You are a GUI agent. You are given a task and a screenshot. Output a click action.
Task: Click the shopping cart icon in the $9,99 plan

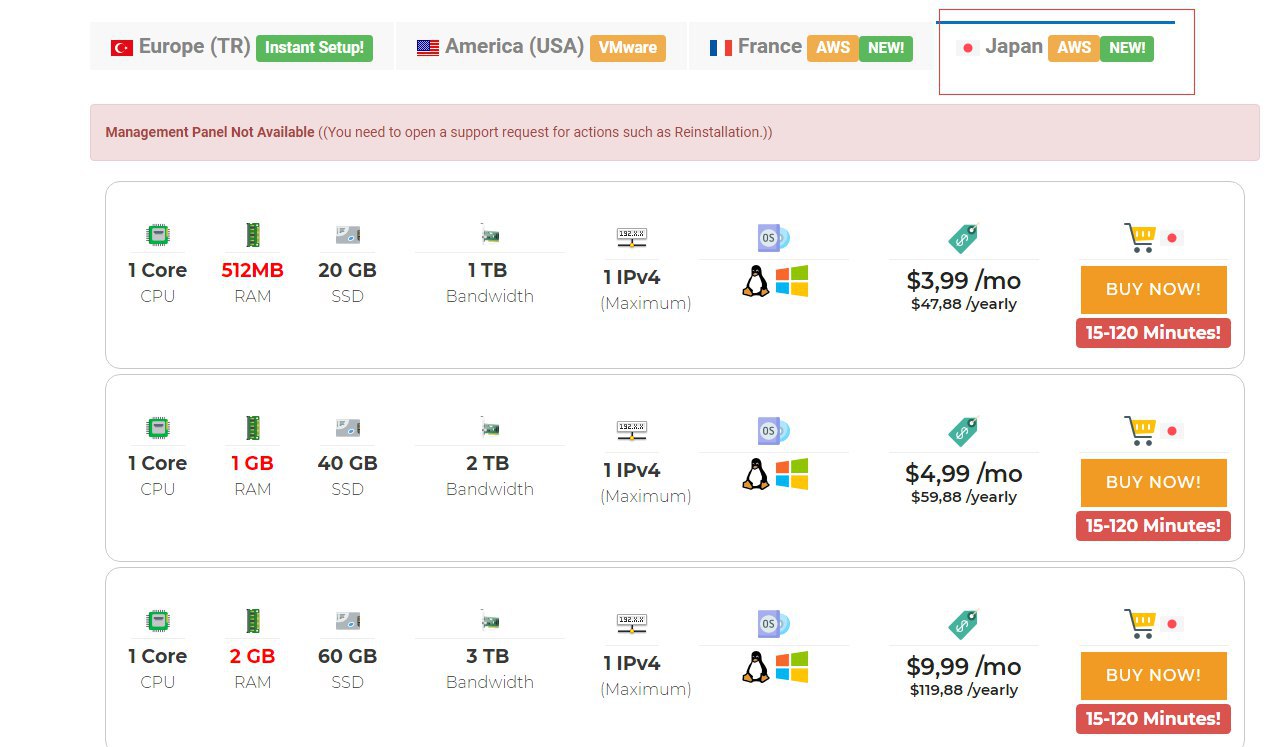pyautogui.click(x=1139, y=624)
